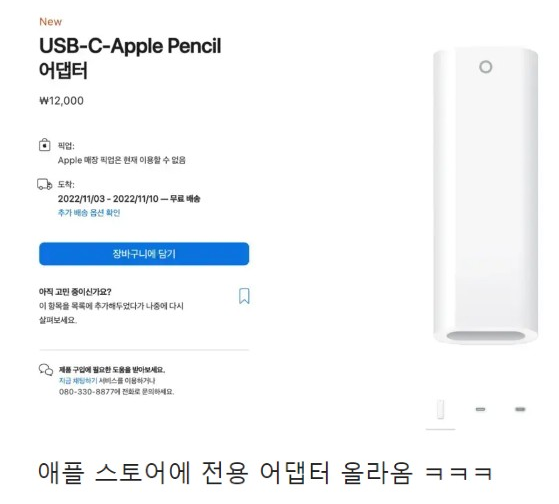Add item with 장바구니에 담기 button
The height and width of the screenshot is (504, 559).
pyautogui.click(x=144, y=254)
